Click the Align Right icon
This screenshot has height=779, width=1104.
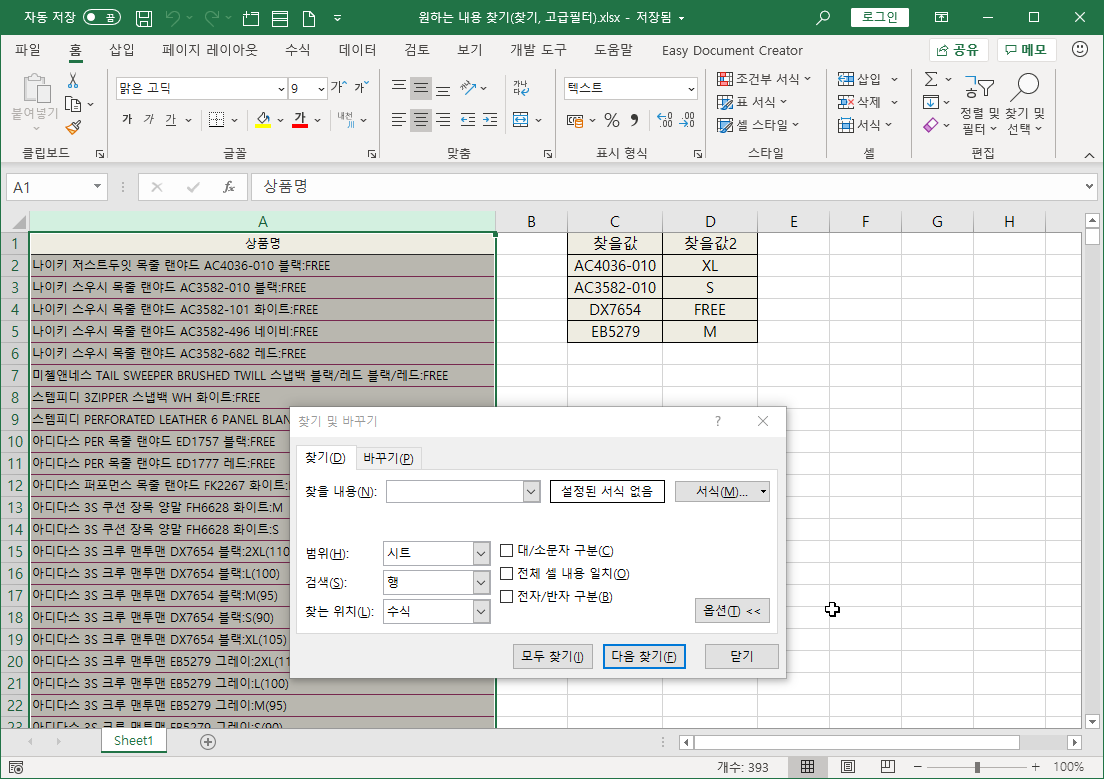pos(443,120)
